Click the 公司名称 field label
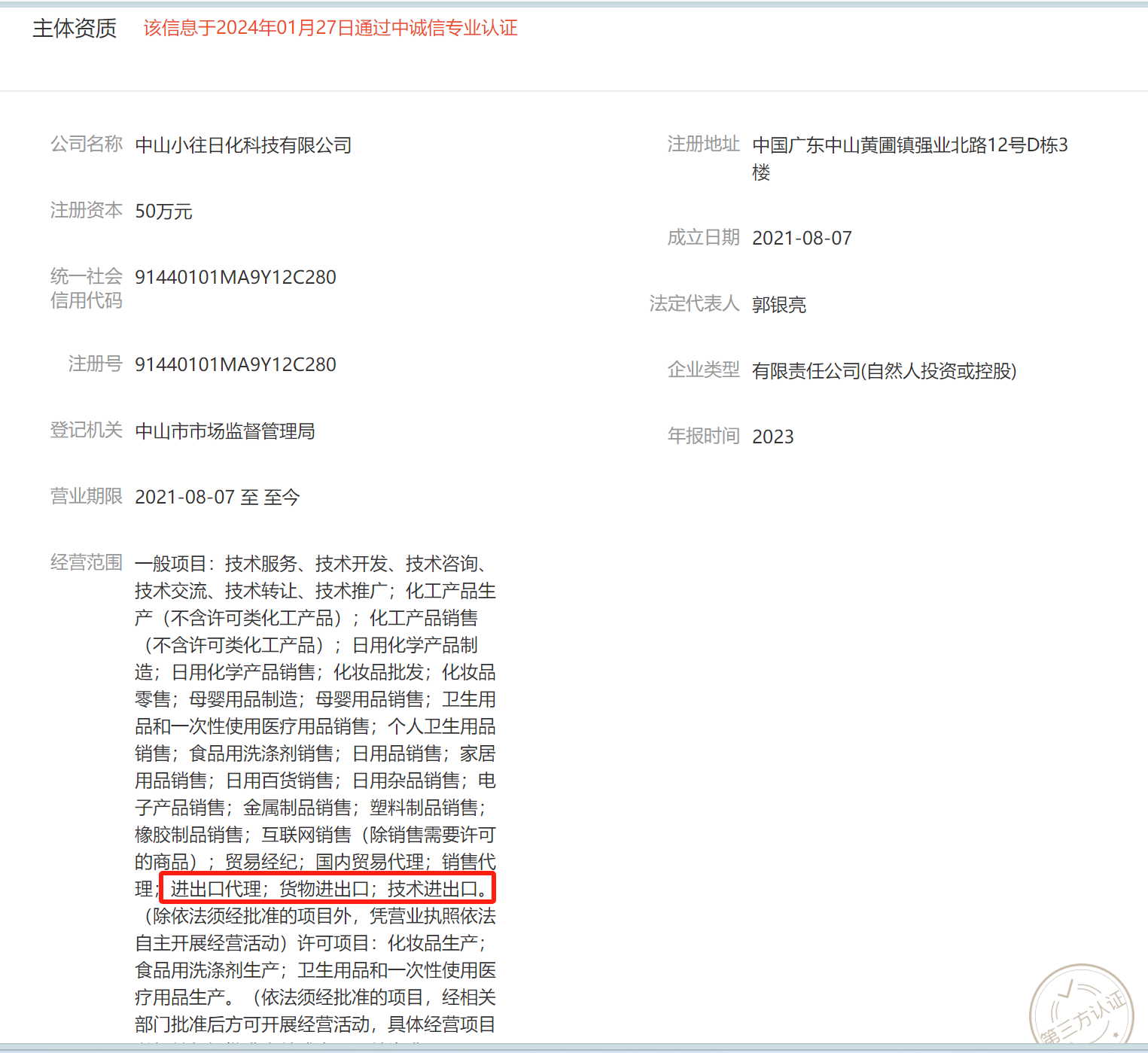 (87, 144)
